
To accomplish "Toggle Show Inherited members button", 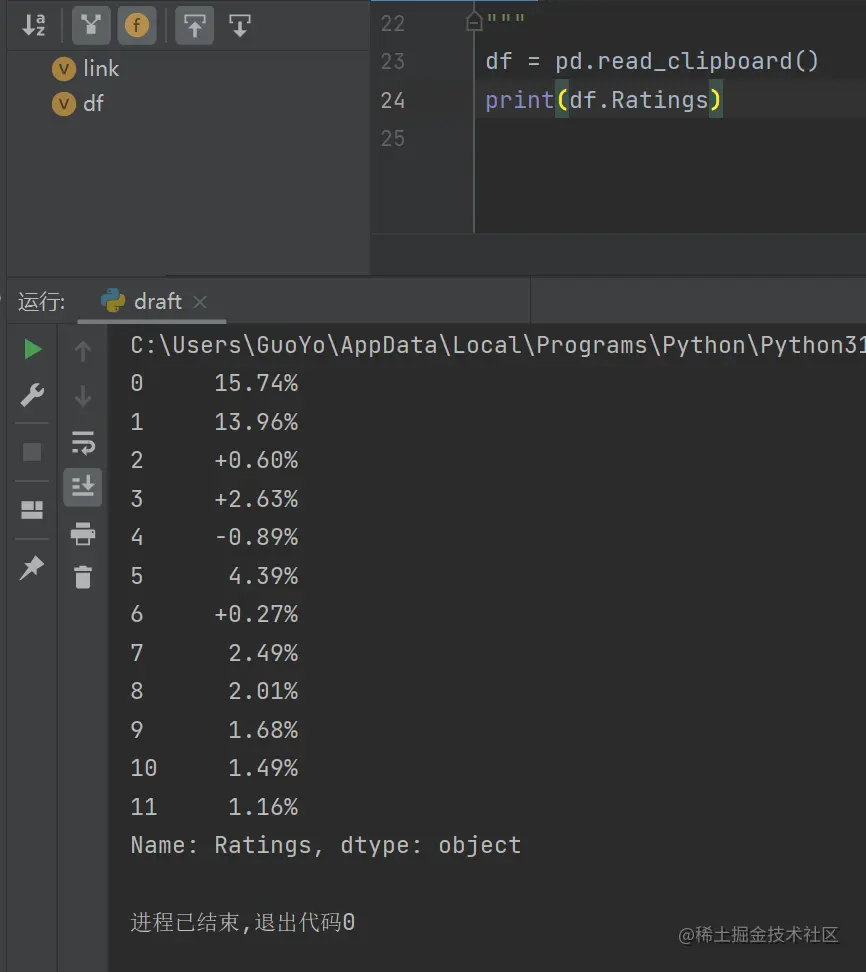I will point(91,25).
